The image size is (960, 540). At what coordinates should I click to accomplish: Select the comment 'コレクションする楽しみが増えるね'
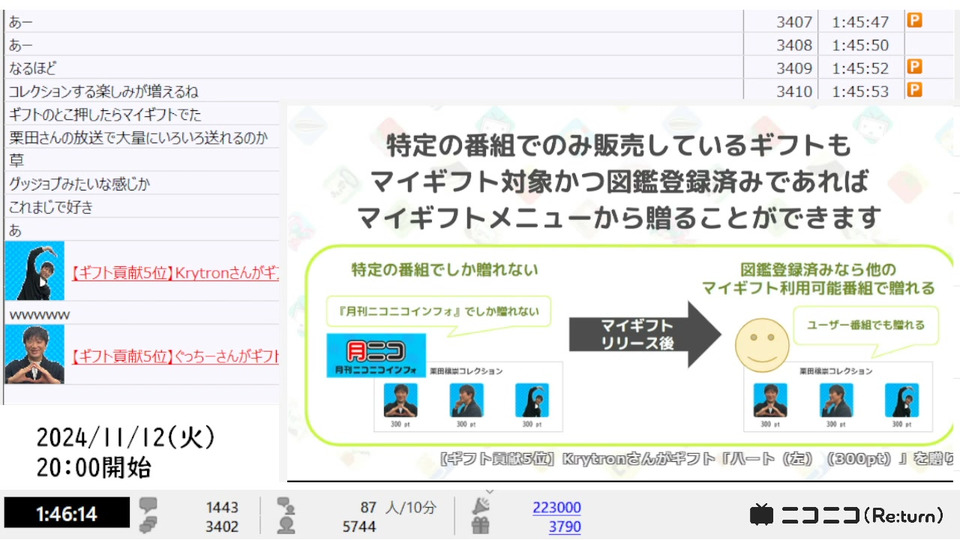[x=103, y=91]
